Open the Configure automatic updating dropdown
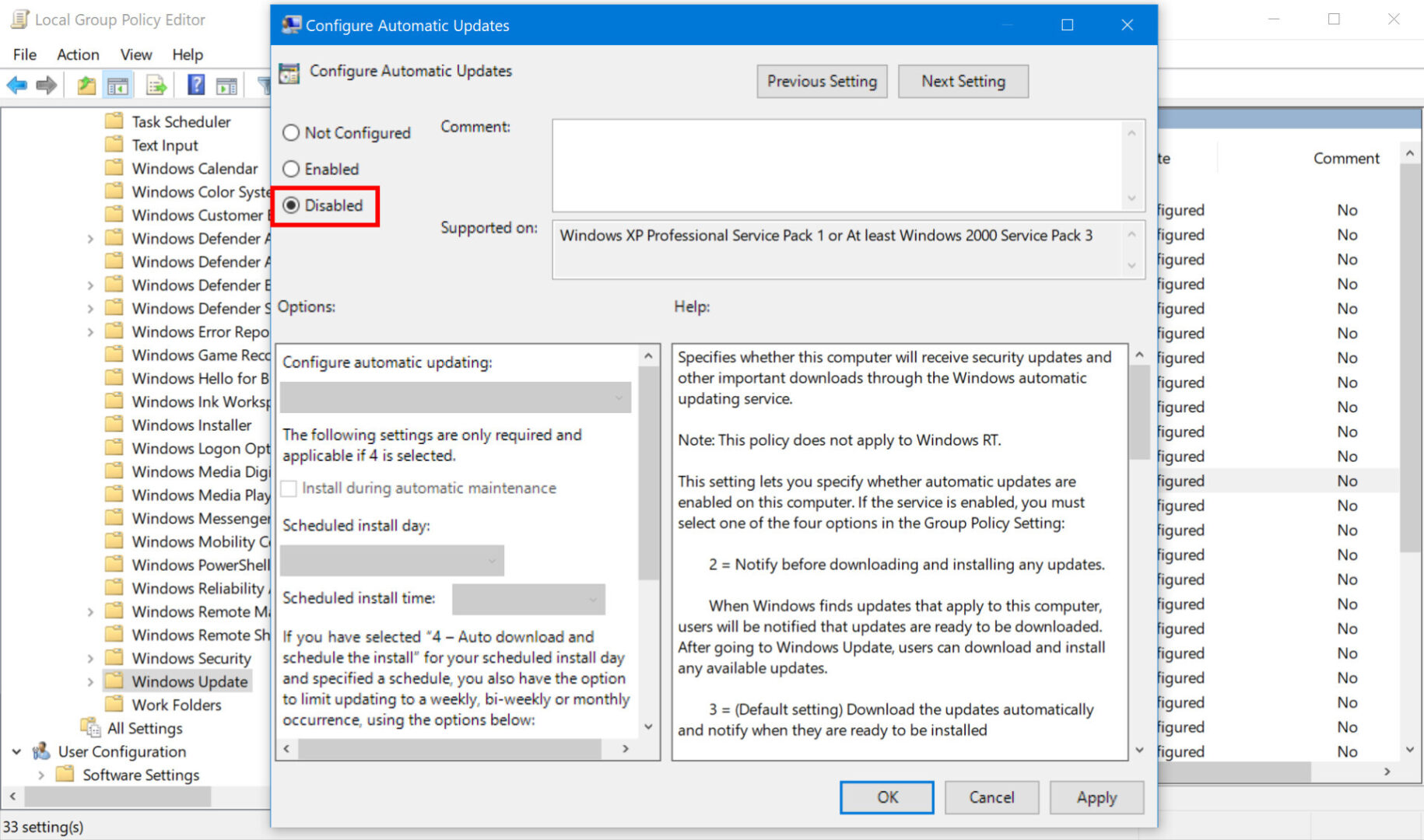 [x=455, y=397]
